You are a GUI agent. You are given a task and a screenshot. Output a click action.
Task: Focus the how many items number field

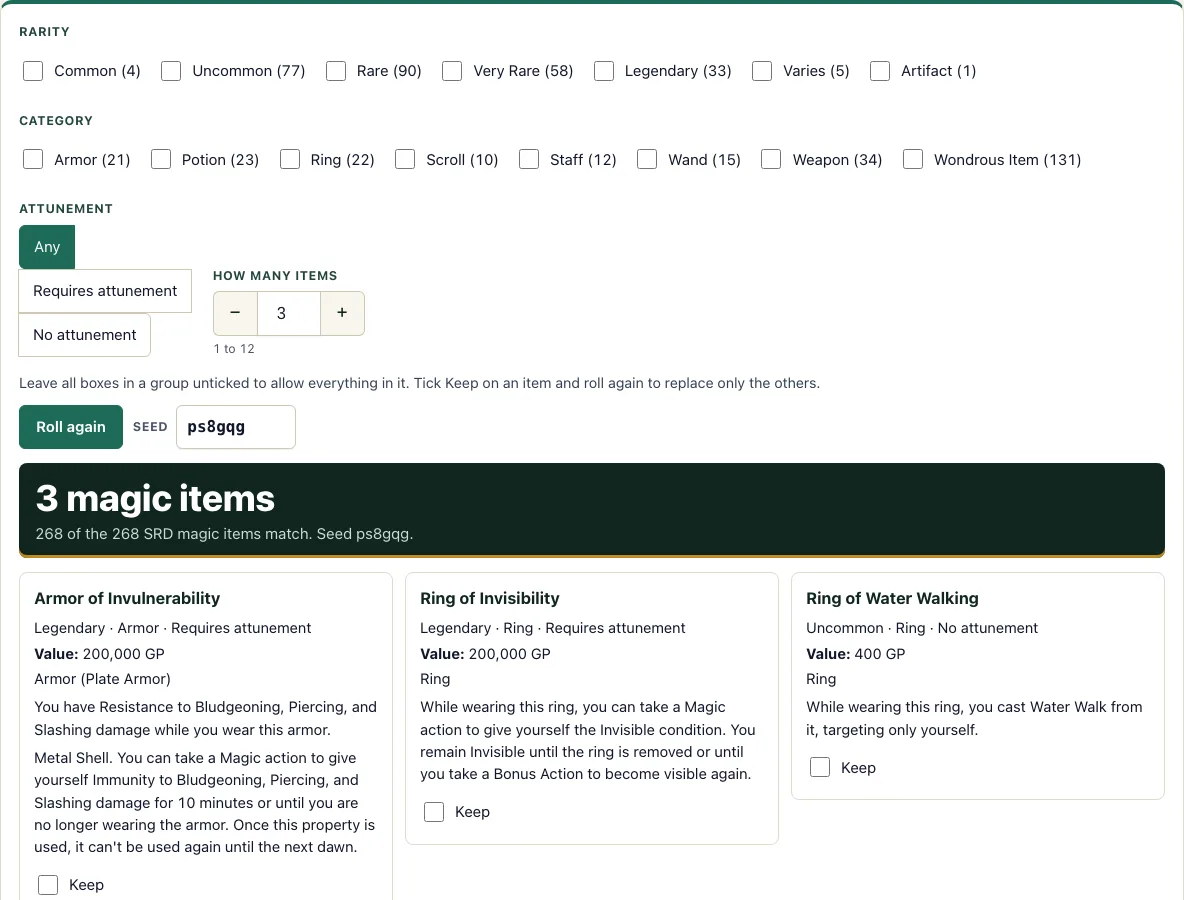click(289, 313)
